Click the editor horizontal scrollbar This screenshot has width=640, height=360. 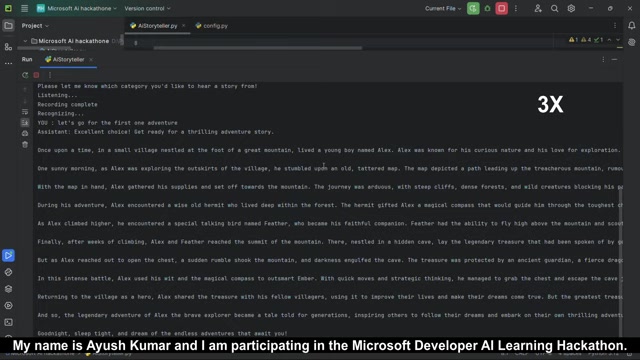[x=258, y=48]
